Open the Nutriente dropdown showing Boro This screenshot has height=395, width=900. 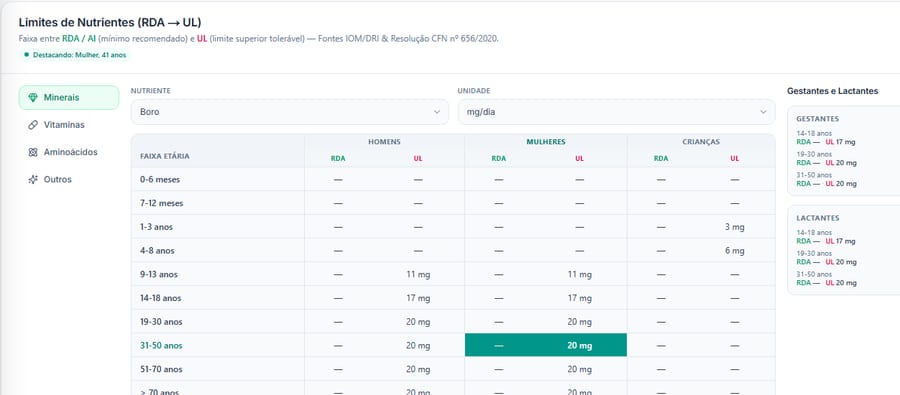click(289, 112)
